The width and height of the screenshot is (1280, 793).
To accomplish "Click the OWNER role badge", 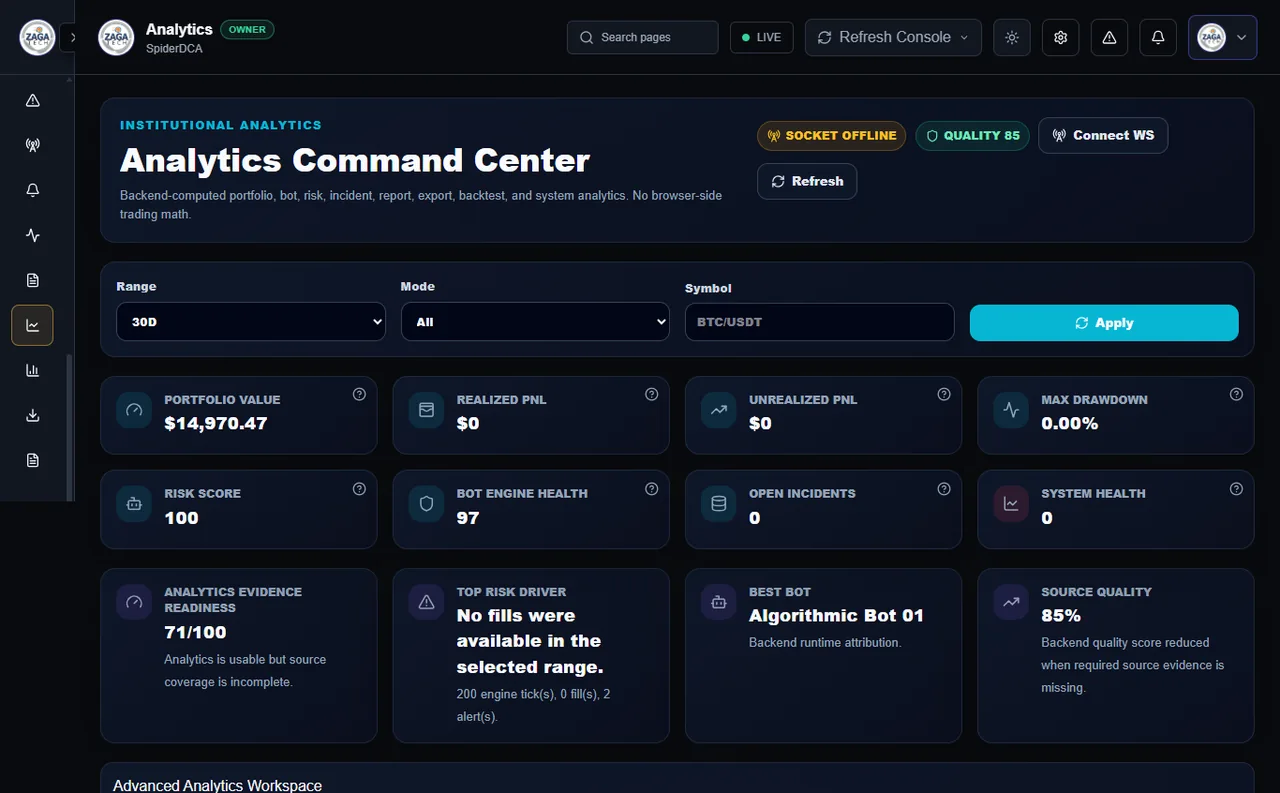I will point(247,29).
